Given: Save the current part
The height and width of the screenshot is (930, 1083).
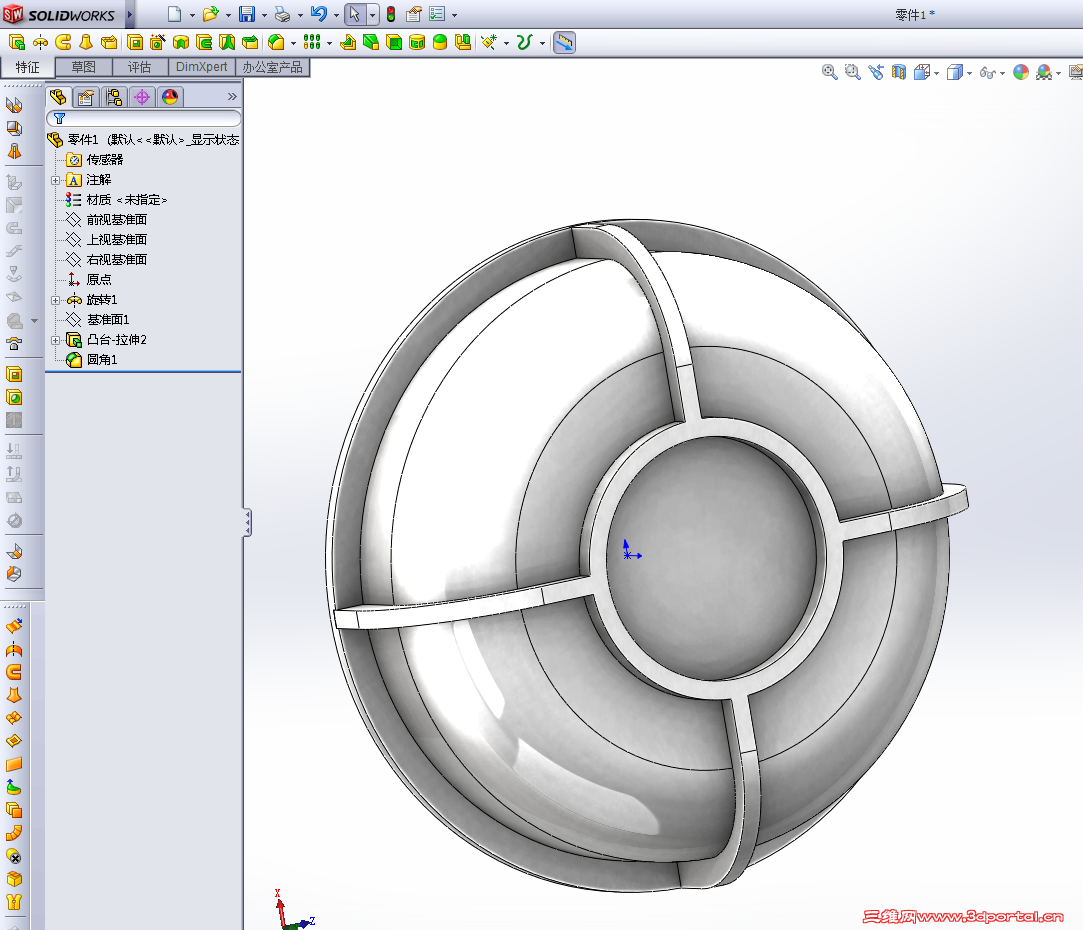Looking at the screenshot, I should (247, 14).
